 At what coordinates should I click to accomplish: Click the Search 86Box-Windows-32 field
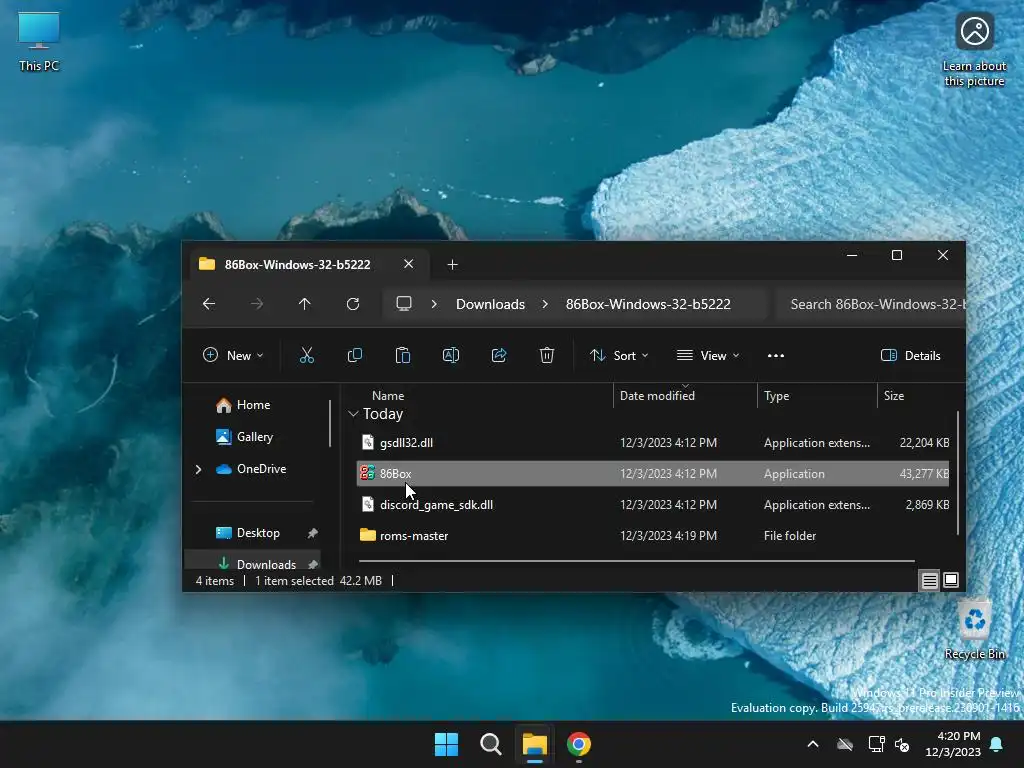871,304
